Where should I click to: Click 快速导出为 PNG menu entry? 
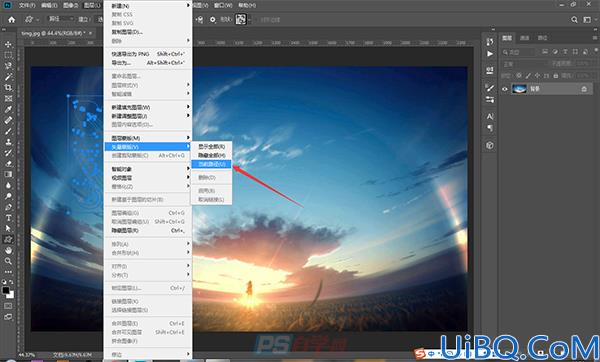point(148,54)
